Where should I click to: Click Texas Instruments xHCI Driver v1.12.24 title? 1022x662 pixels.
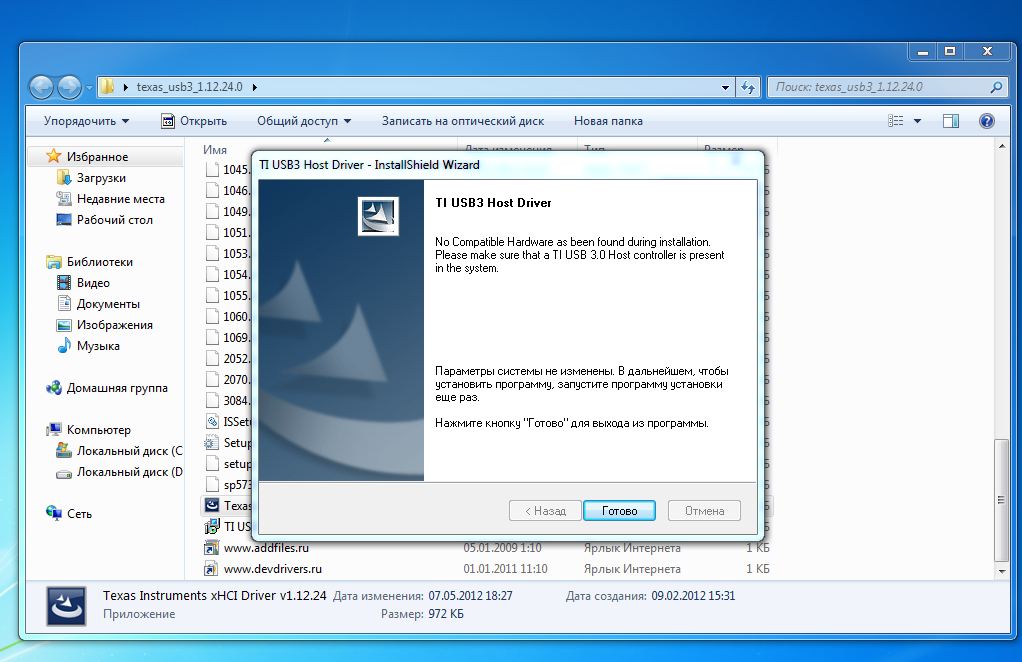pos(214,596)
